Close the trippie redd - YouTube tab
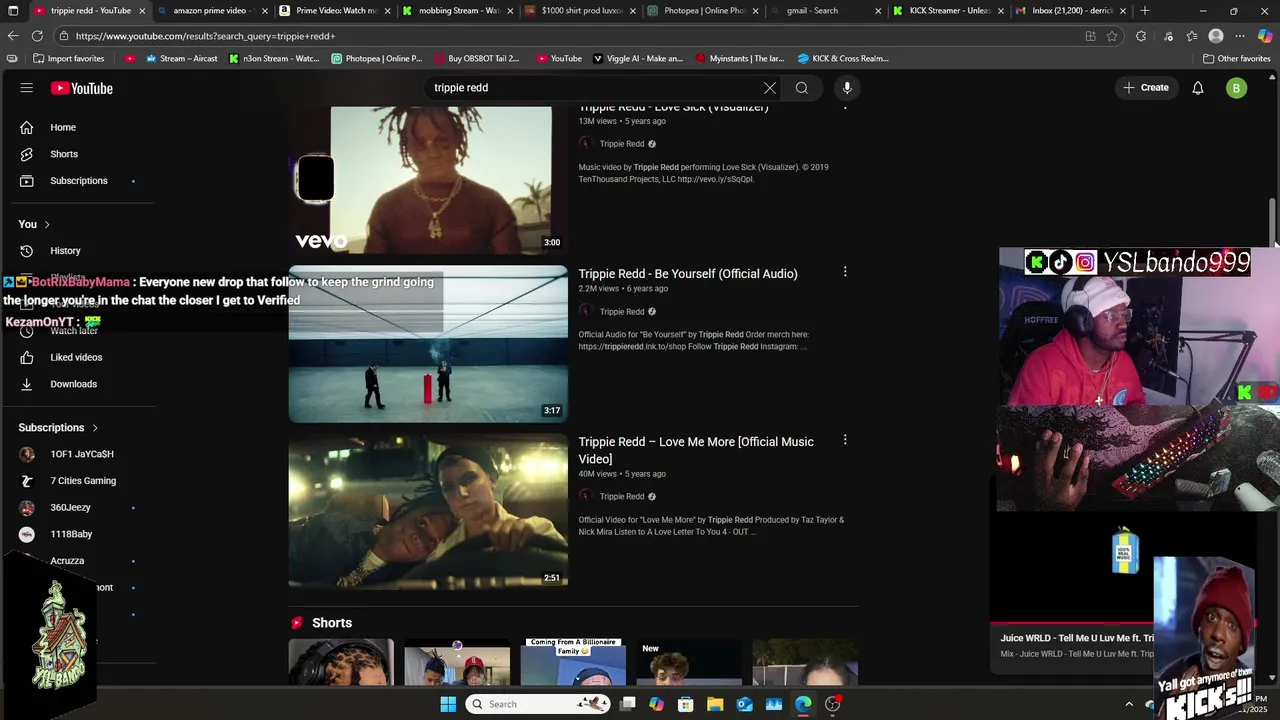The width and height of the screenshot is (1280, 720). point(142,11)
